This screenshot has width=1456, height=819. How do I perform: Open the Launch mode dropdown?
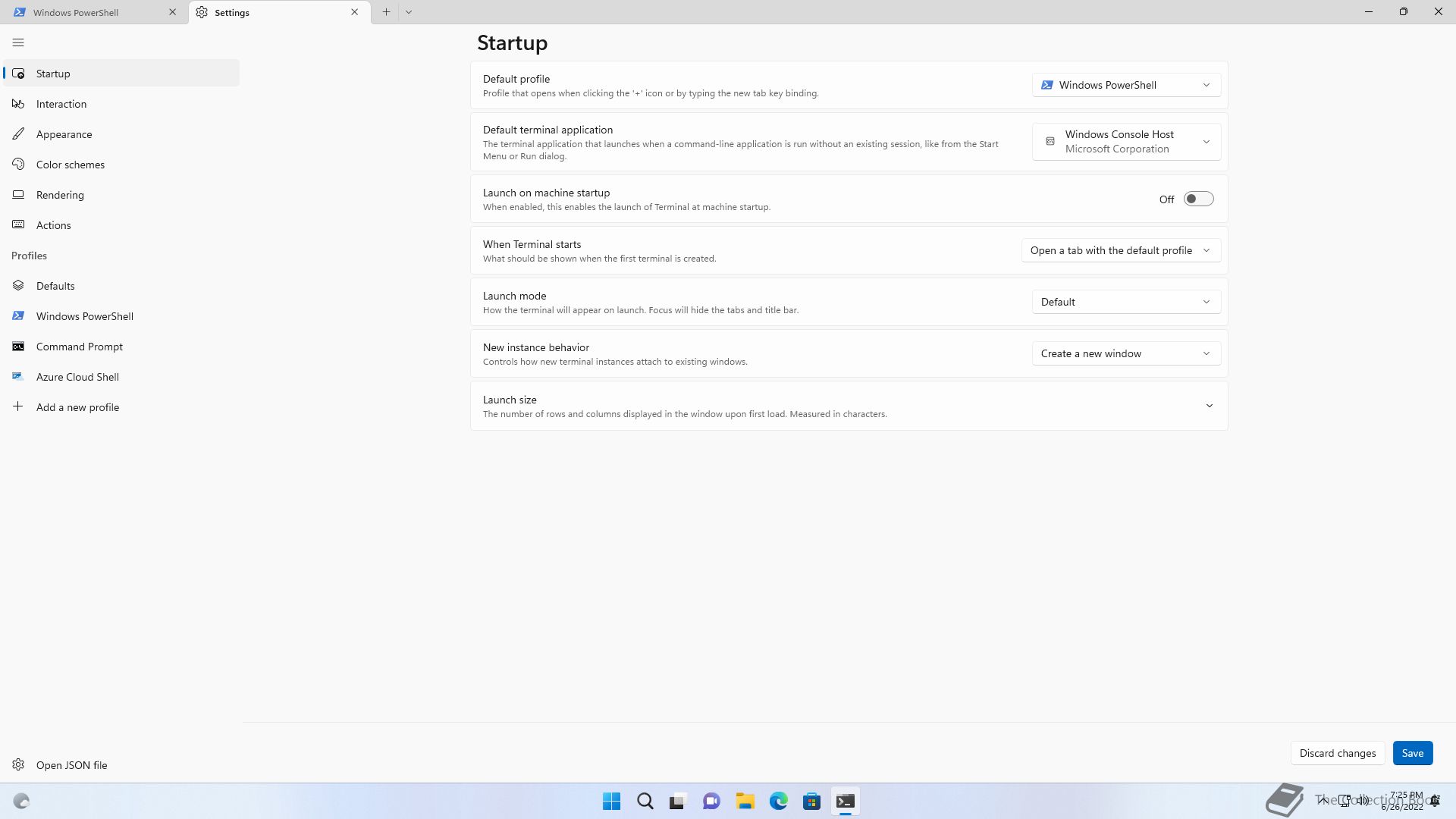1126,302
